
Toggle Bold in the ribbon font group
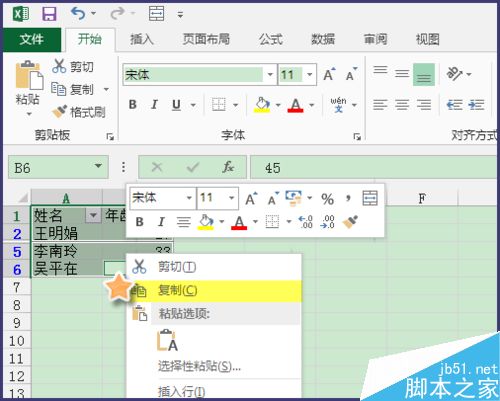pyautogui.click(x=133, y=105)
